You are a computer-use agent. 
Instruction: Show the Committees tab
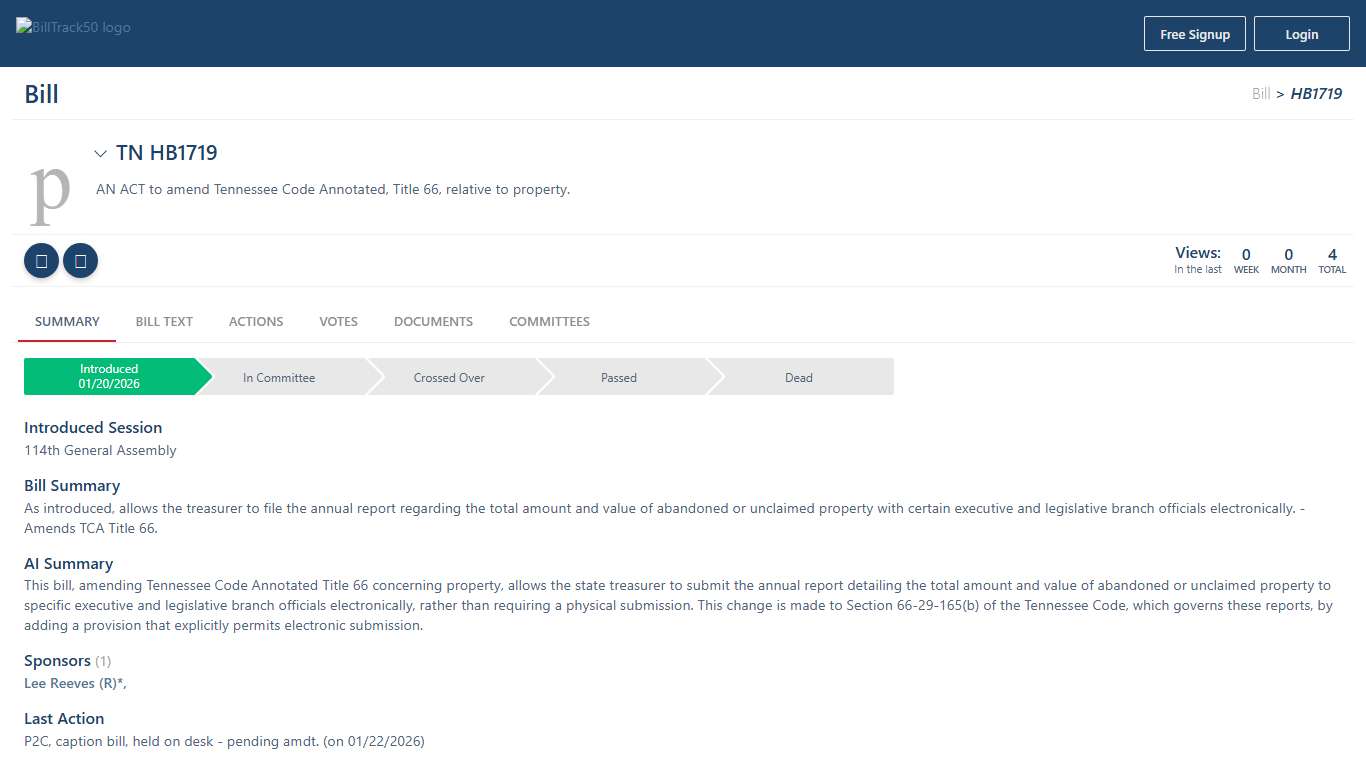(549, 322)
